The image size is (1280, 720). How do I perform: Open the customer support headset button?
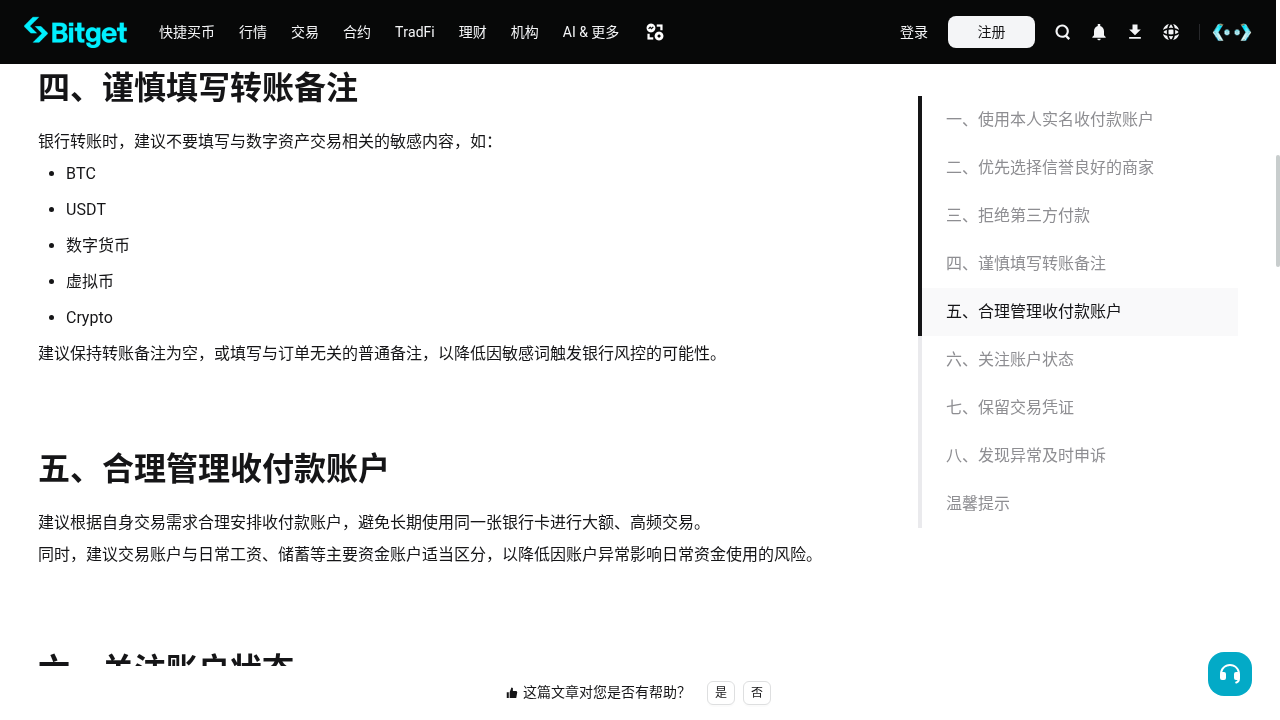pos(1230,674)
